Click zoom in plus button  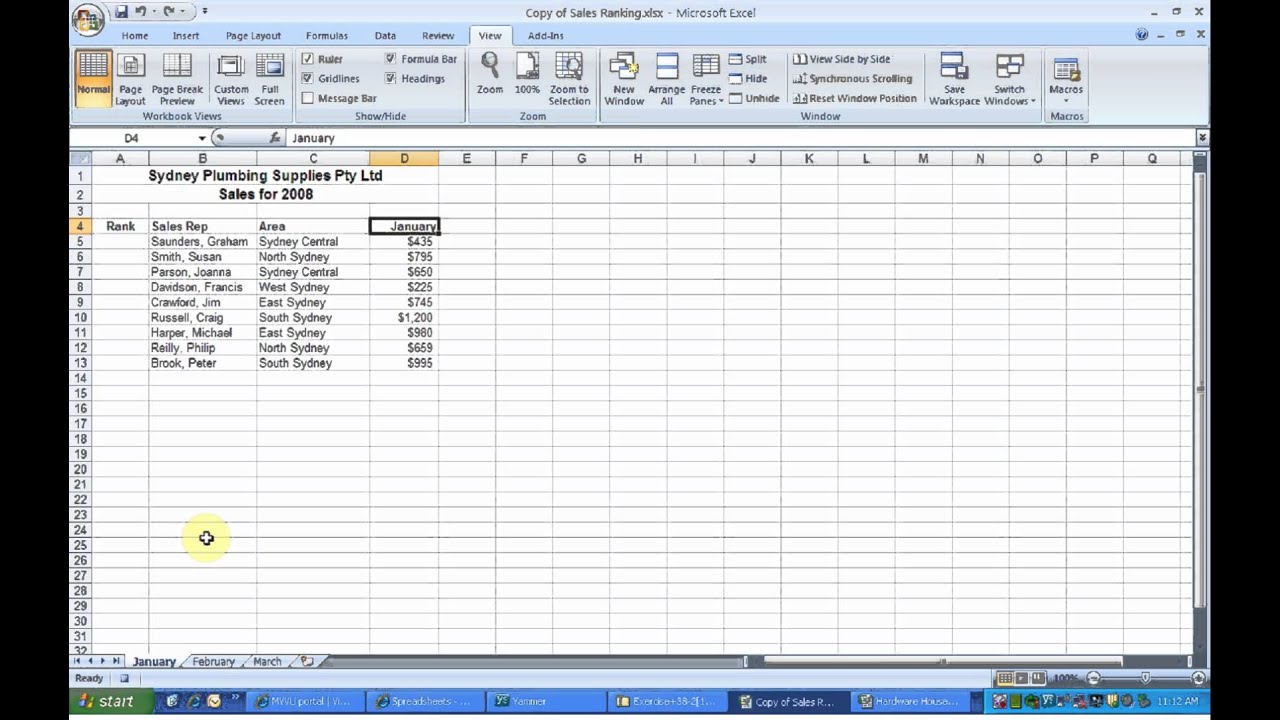coord(1198,678)
